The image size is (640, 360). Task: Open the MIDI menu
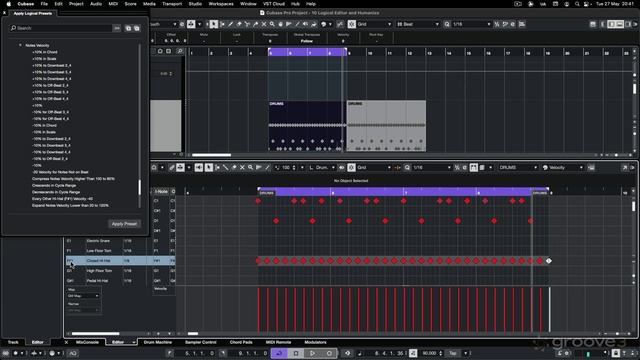[x=113, y=4]
